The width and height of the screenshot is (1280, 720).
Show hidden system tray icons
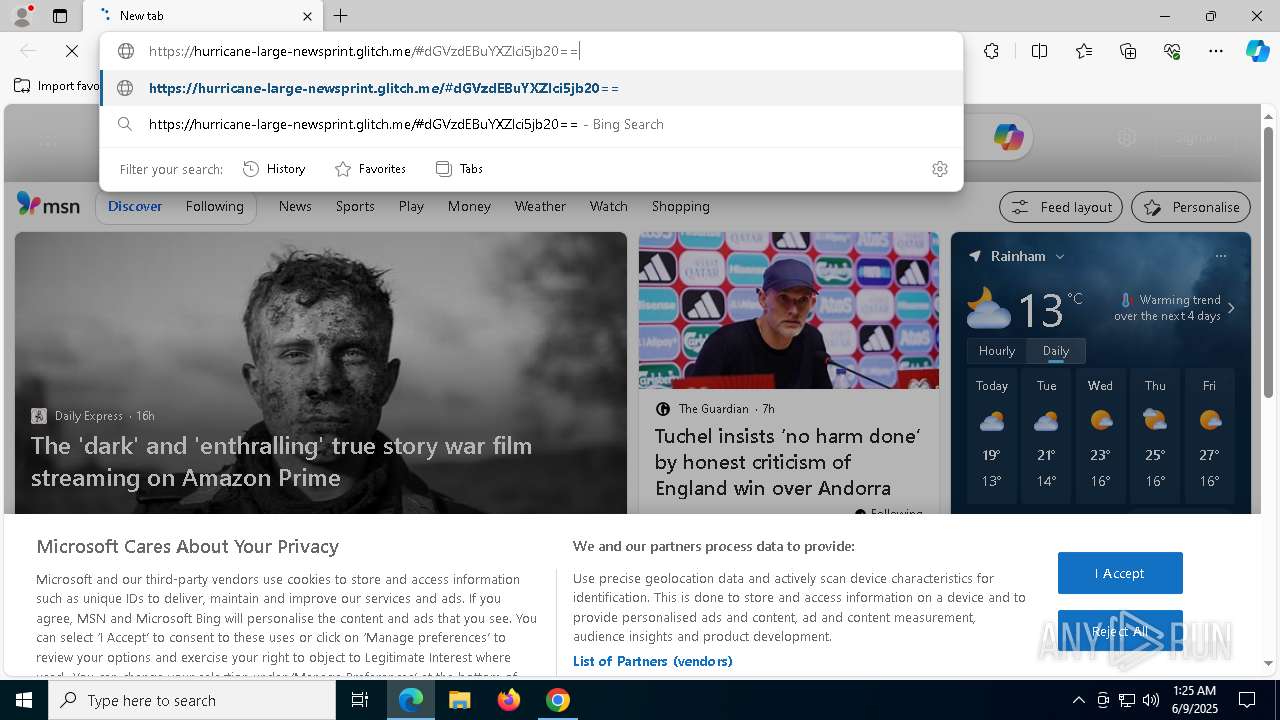[1078, 700]
